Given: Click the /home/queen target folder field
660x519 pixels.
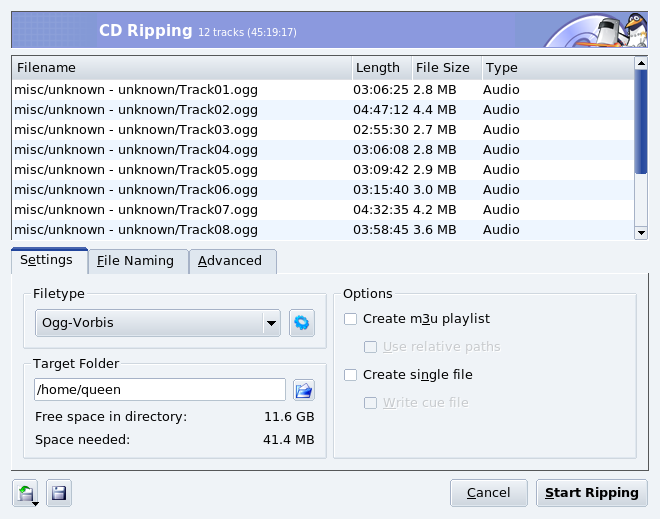Looking at the screenshot, I should [159, 390].
